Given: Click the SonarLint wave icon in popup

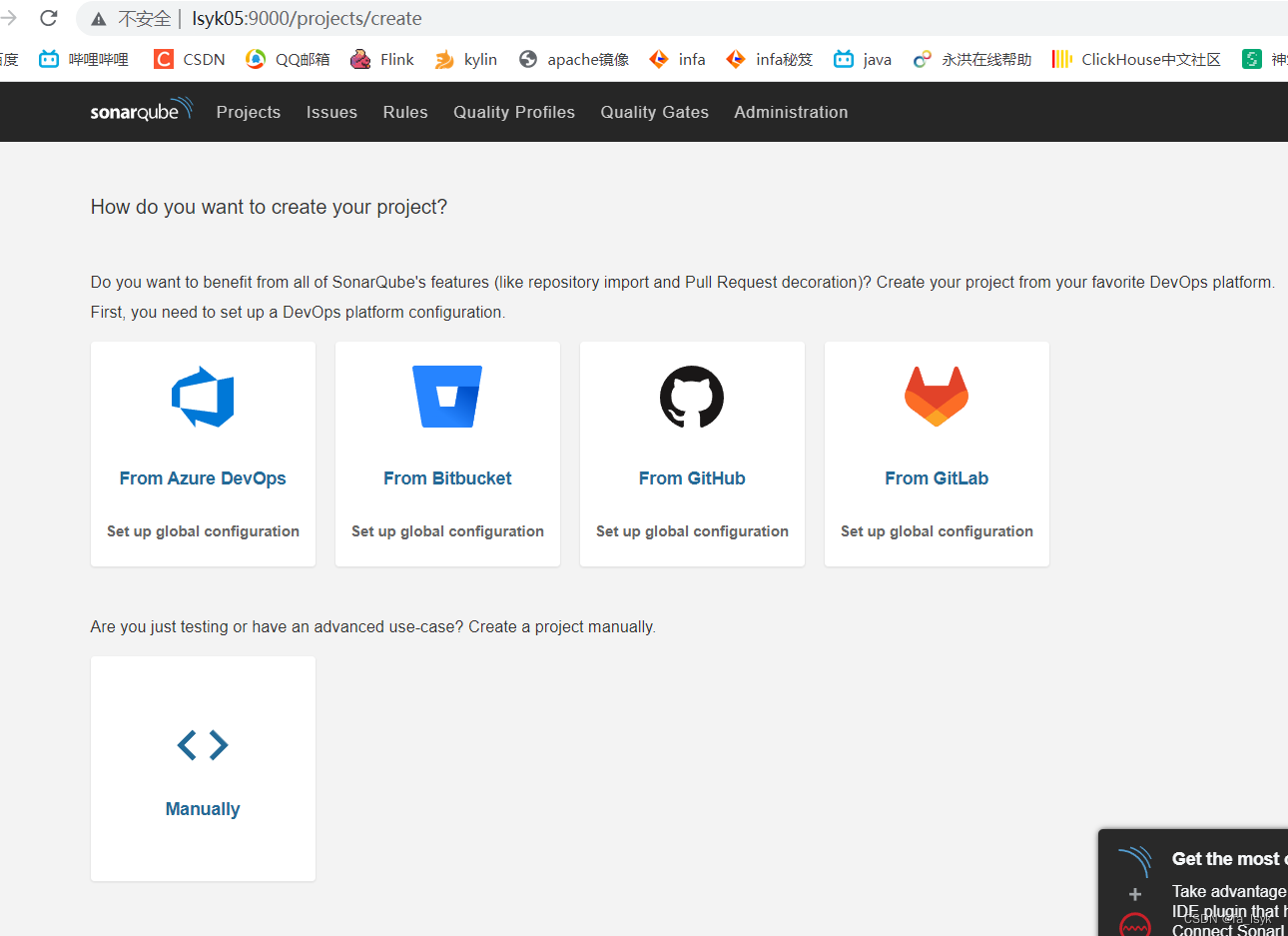Looking at the screenshot, I should (x=1135, y=861).
